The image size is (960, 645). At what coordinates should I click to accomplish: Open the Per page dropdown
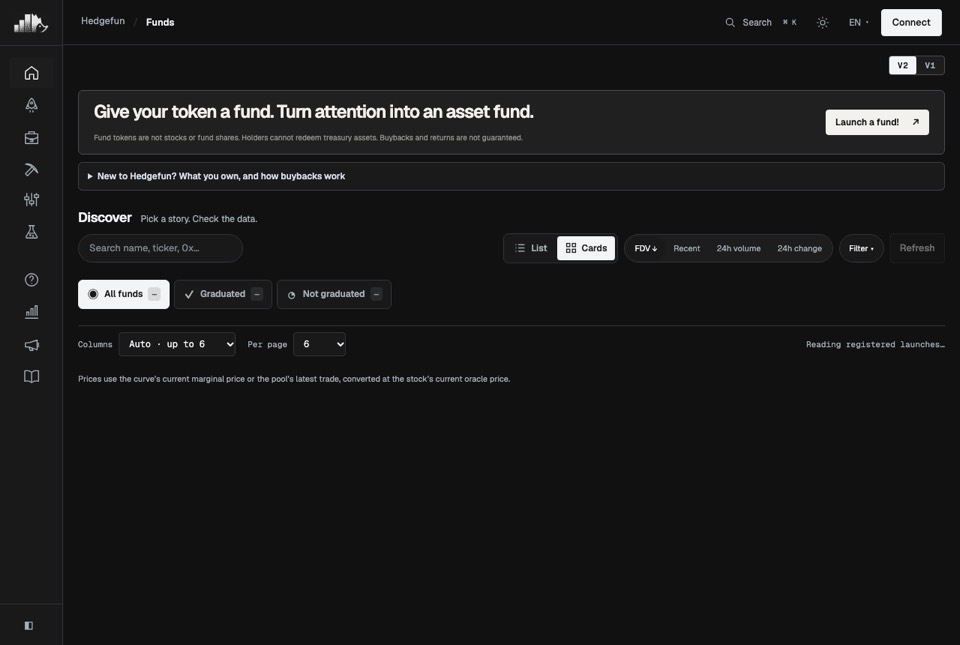tap(320, 344)
